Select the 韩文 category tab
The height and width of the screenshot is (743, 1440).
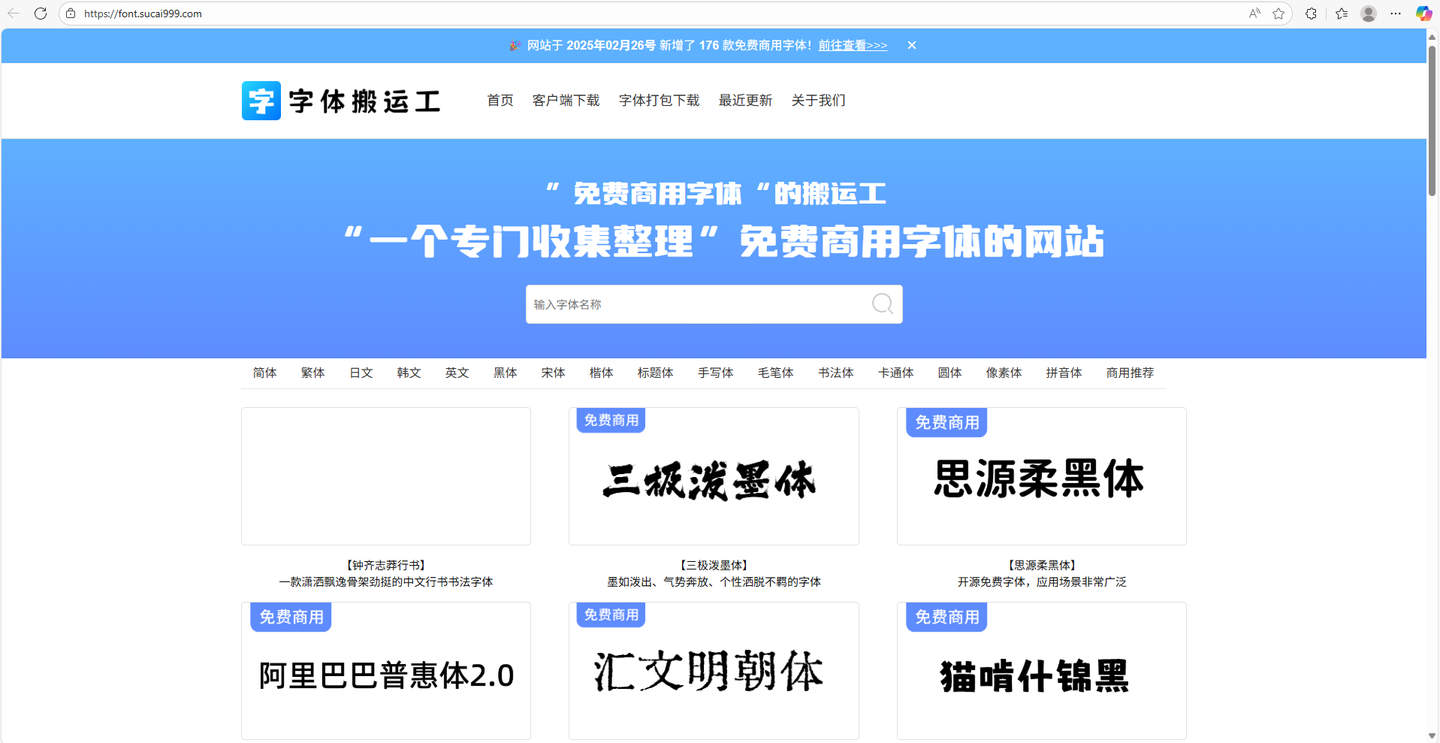click(409, 373)
